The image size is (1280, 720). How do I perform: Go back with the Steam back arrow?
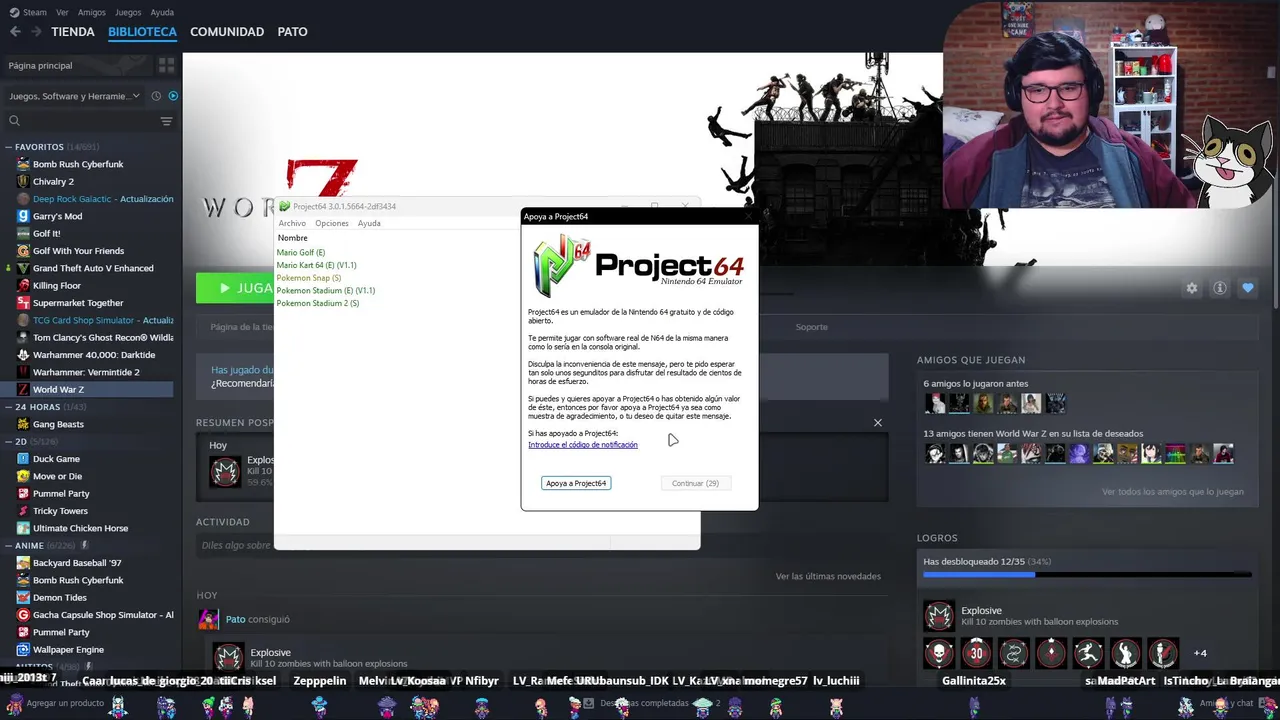click(x=15, y=32)
